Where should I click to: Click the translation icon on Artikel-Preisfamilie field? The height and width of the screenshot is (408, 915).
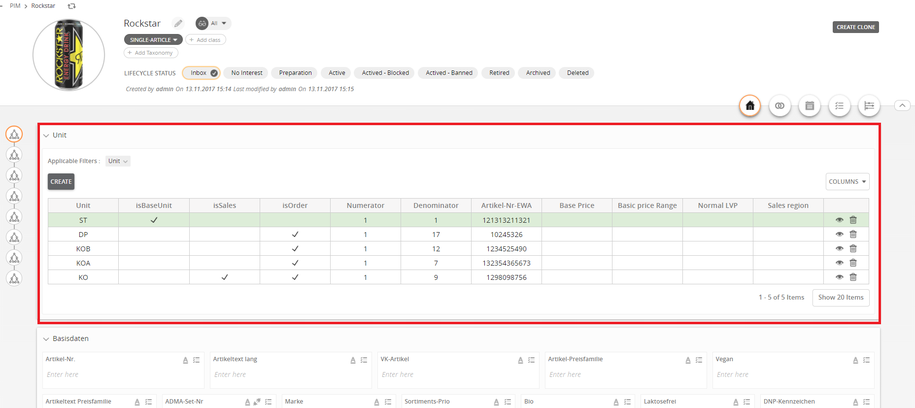(x=687, y=360)
